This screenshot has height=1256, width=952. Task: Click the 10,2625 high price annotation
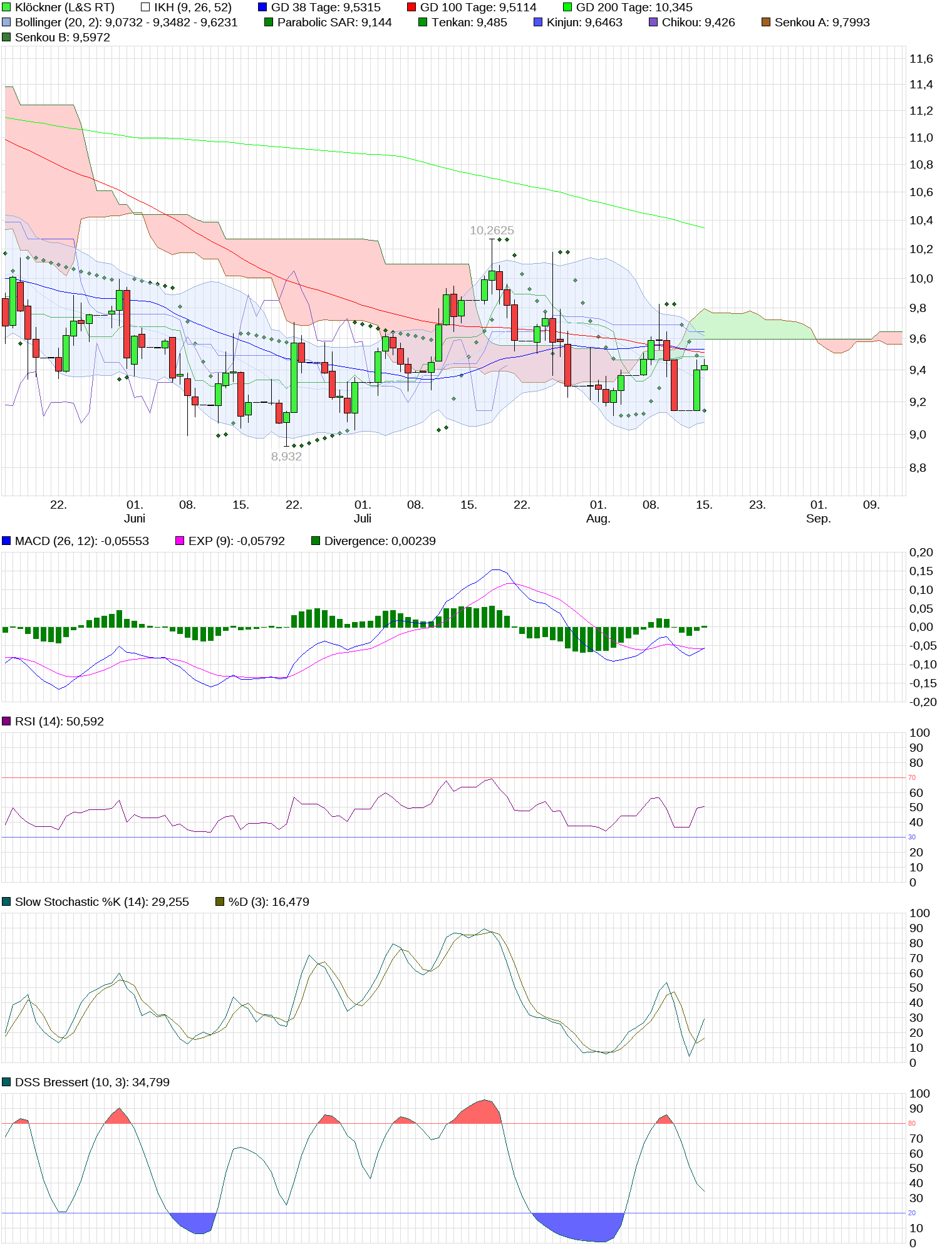[492, 231]
